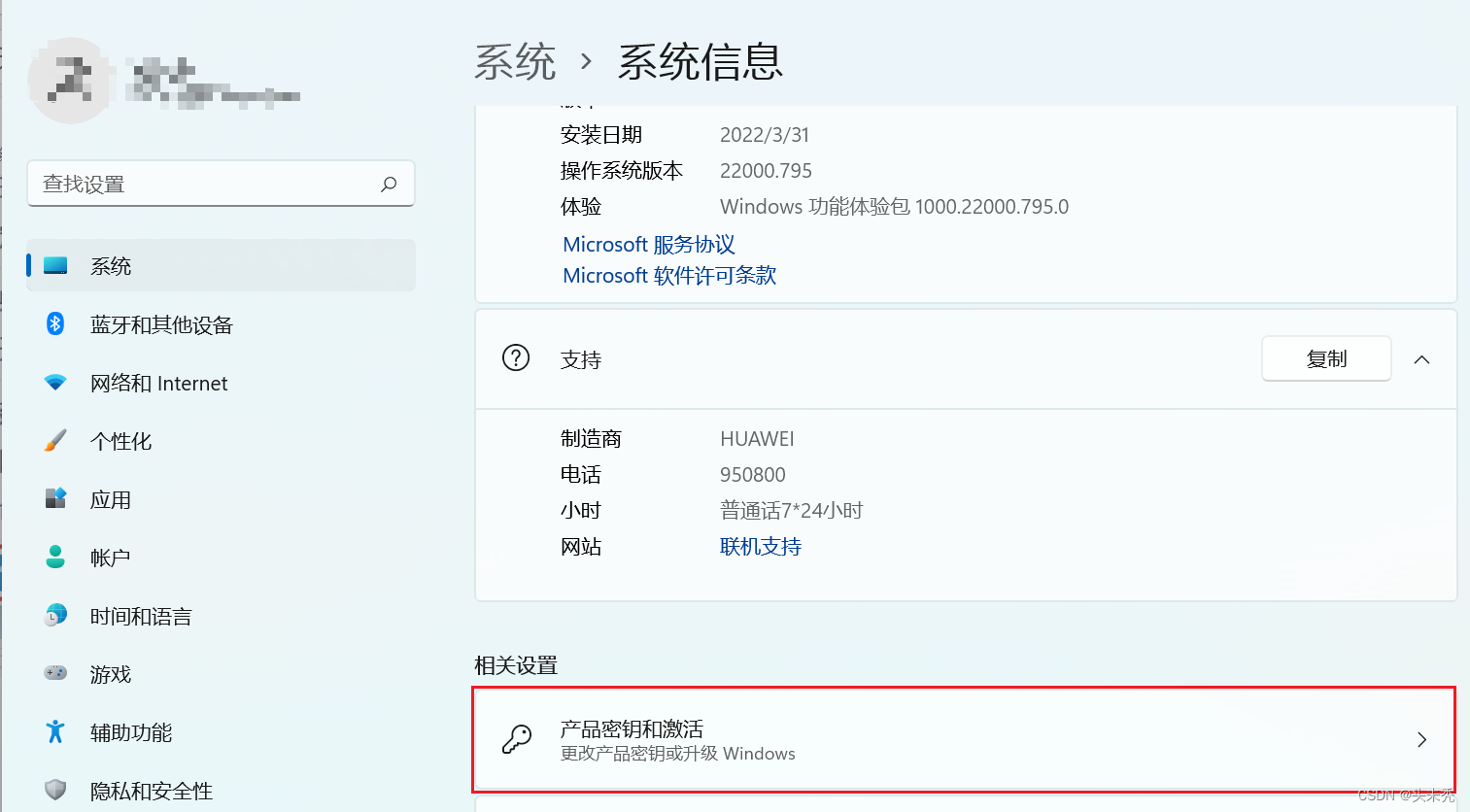This screenshot has height=812, width=1470.
Task: Click the 联机支持 website link
Action: [x=760, y=547]
